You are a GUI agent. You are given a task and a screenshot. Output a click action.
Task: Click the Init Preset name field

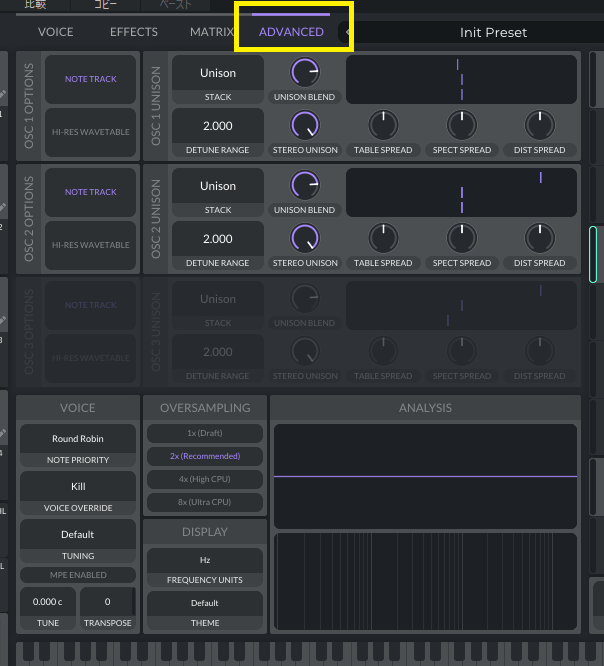click(493, 32)
